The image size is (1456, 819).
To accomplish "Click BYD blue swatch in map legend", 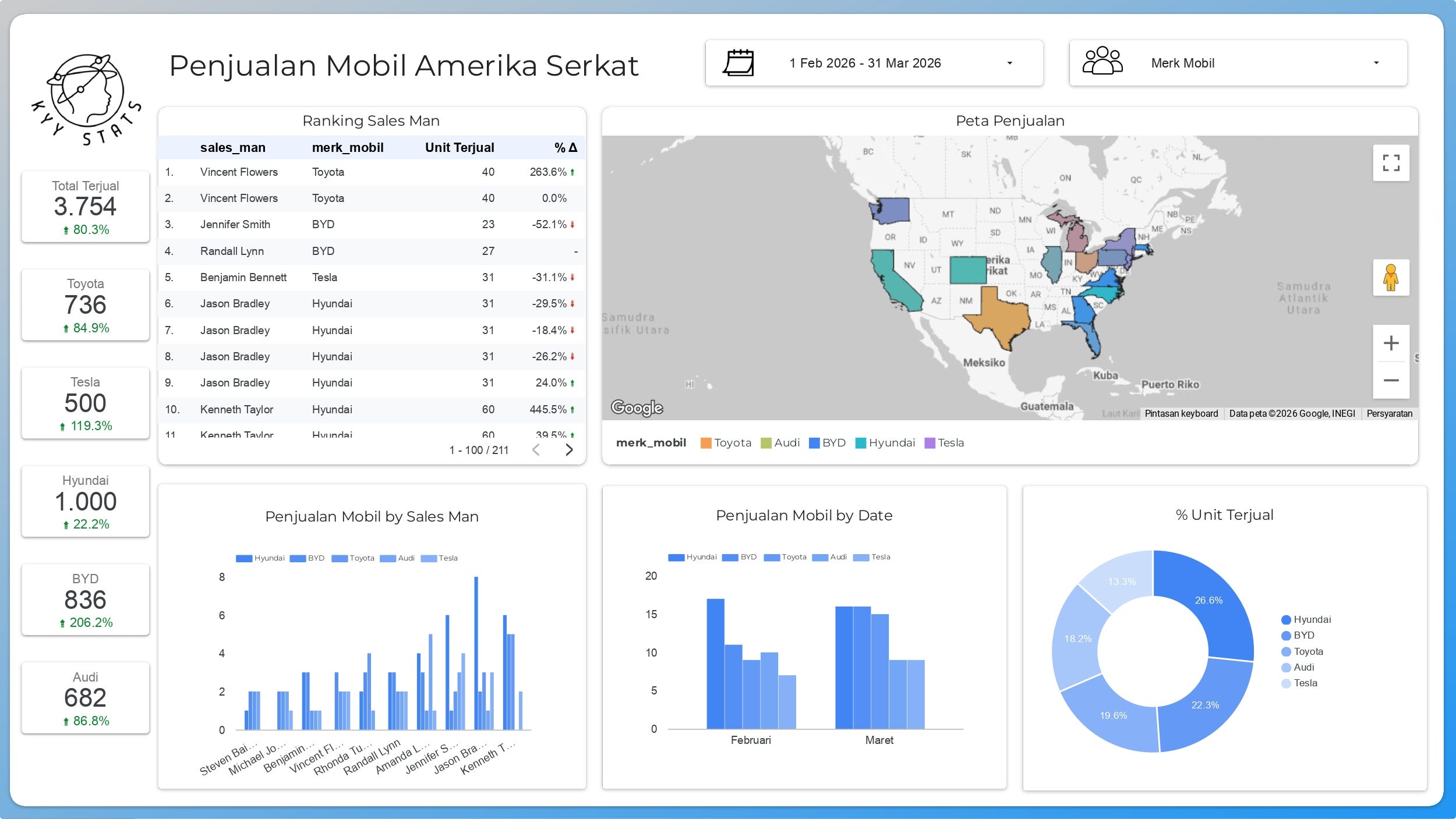I will 814,443.
